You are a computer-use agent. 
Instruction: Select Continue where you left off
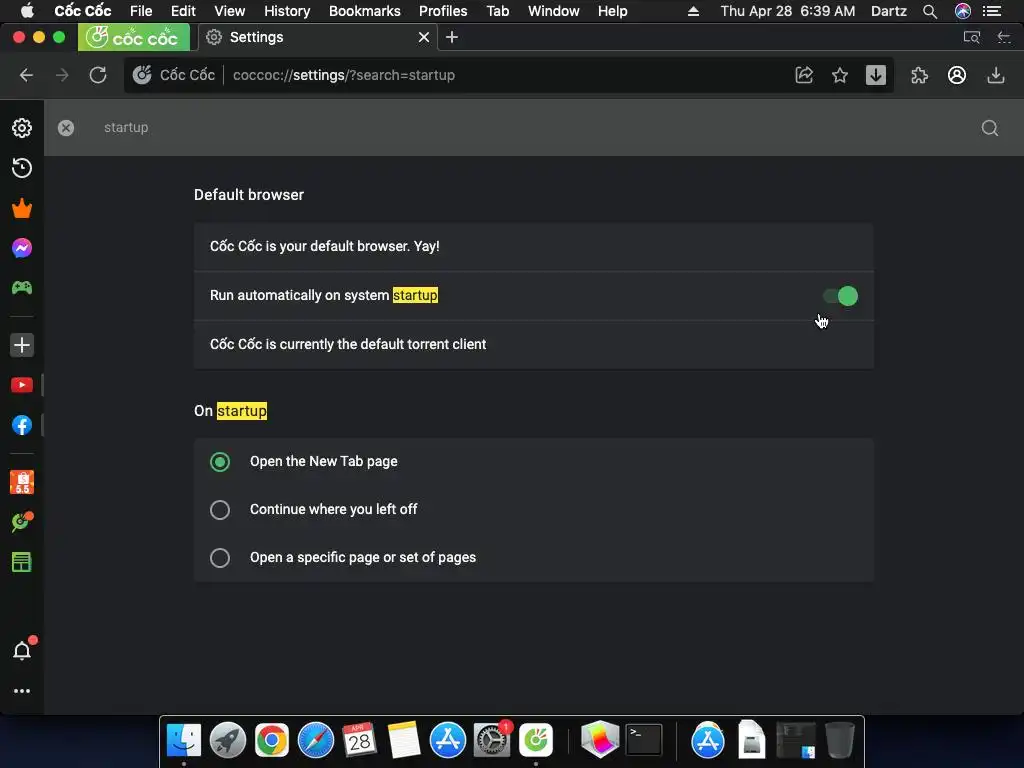point(220,509)
